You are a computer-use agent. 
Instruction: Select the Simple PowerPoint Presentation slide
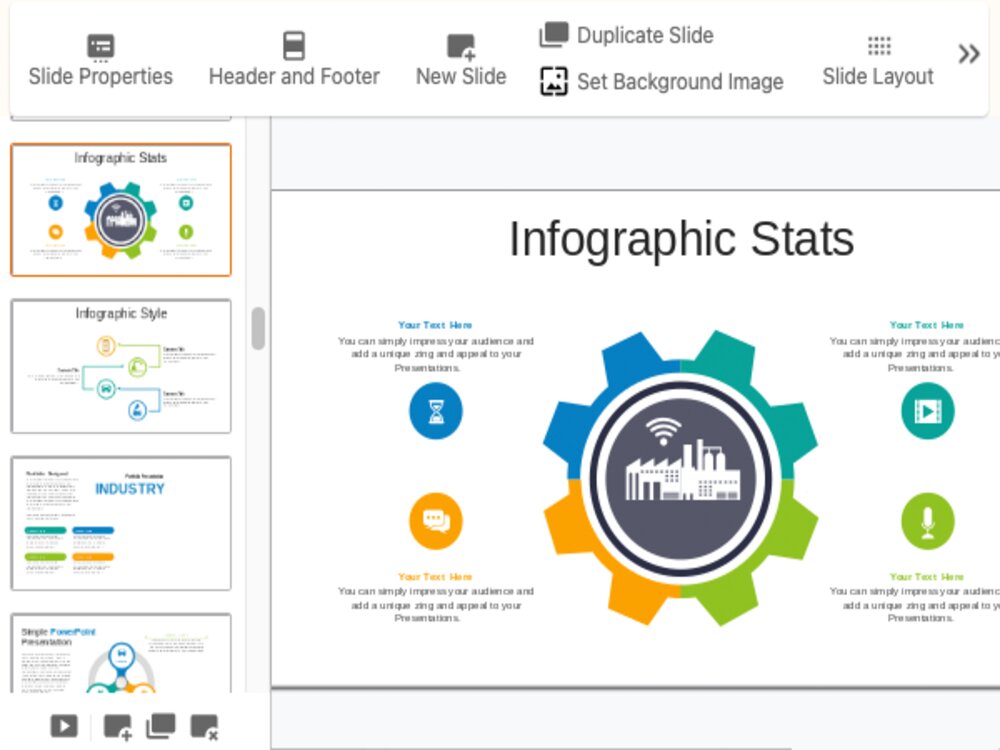pos(120,660)
